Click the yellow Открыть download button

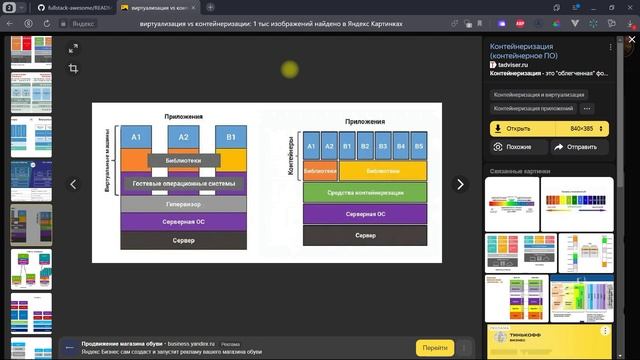522,129
